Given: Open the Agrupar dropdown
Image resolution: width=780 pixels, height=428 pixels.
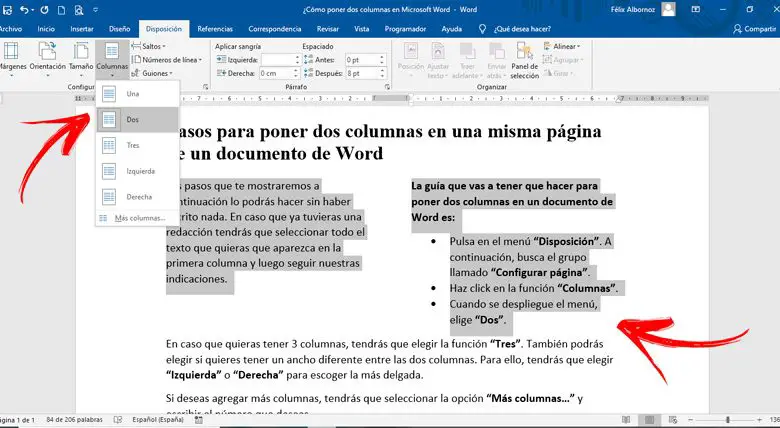Looking at the screenshot, I should [562, 60].
